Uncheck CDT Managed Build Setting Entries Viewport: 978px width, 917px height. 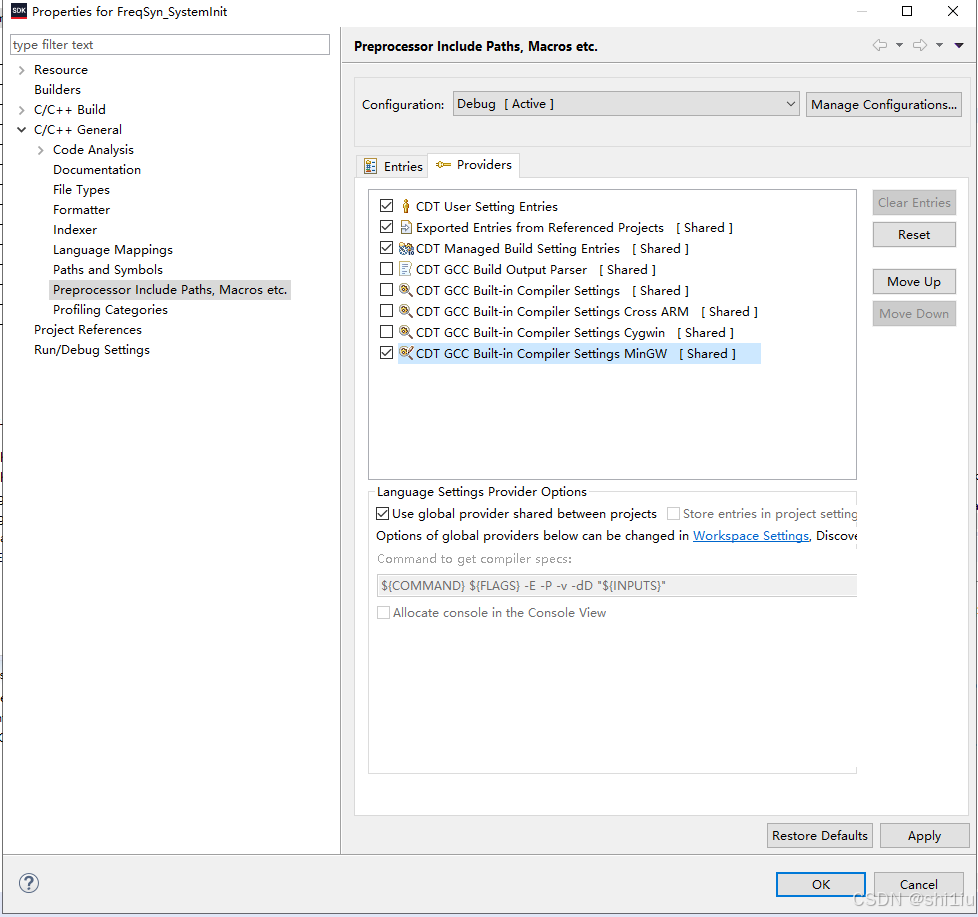[386, 248]
